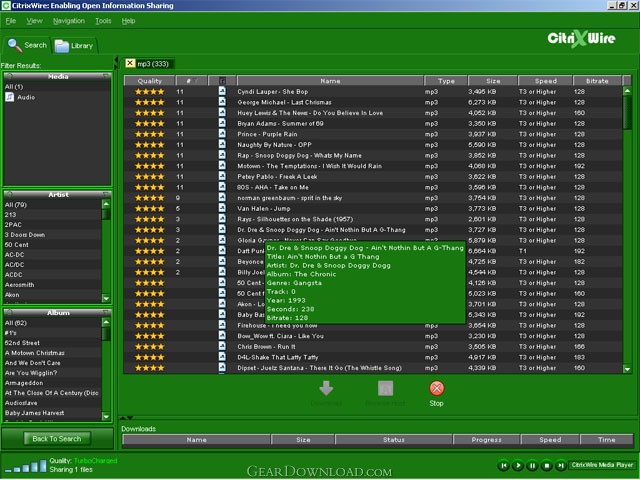Image resolution: width=640 pixels, height=480 pixels.
Task: Click the connection quality bars icon
Action: (26, 466)
